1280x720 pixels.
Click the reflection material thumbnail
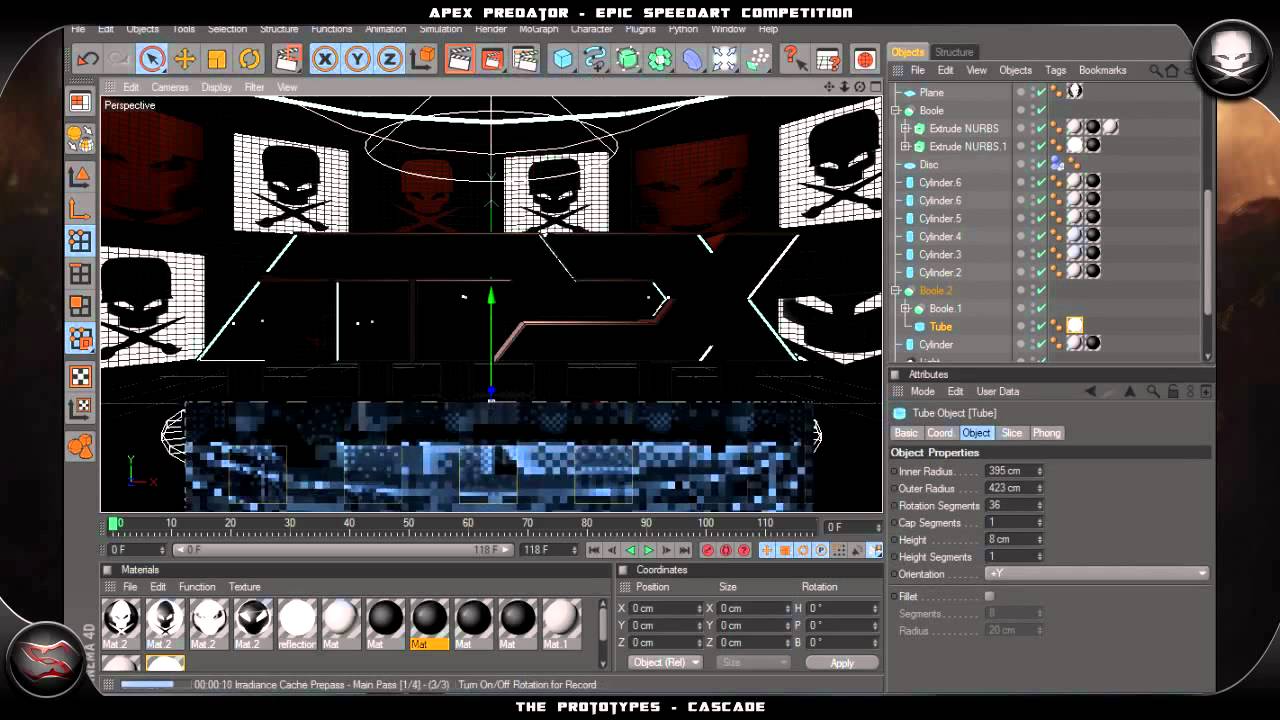(297, 625)
